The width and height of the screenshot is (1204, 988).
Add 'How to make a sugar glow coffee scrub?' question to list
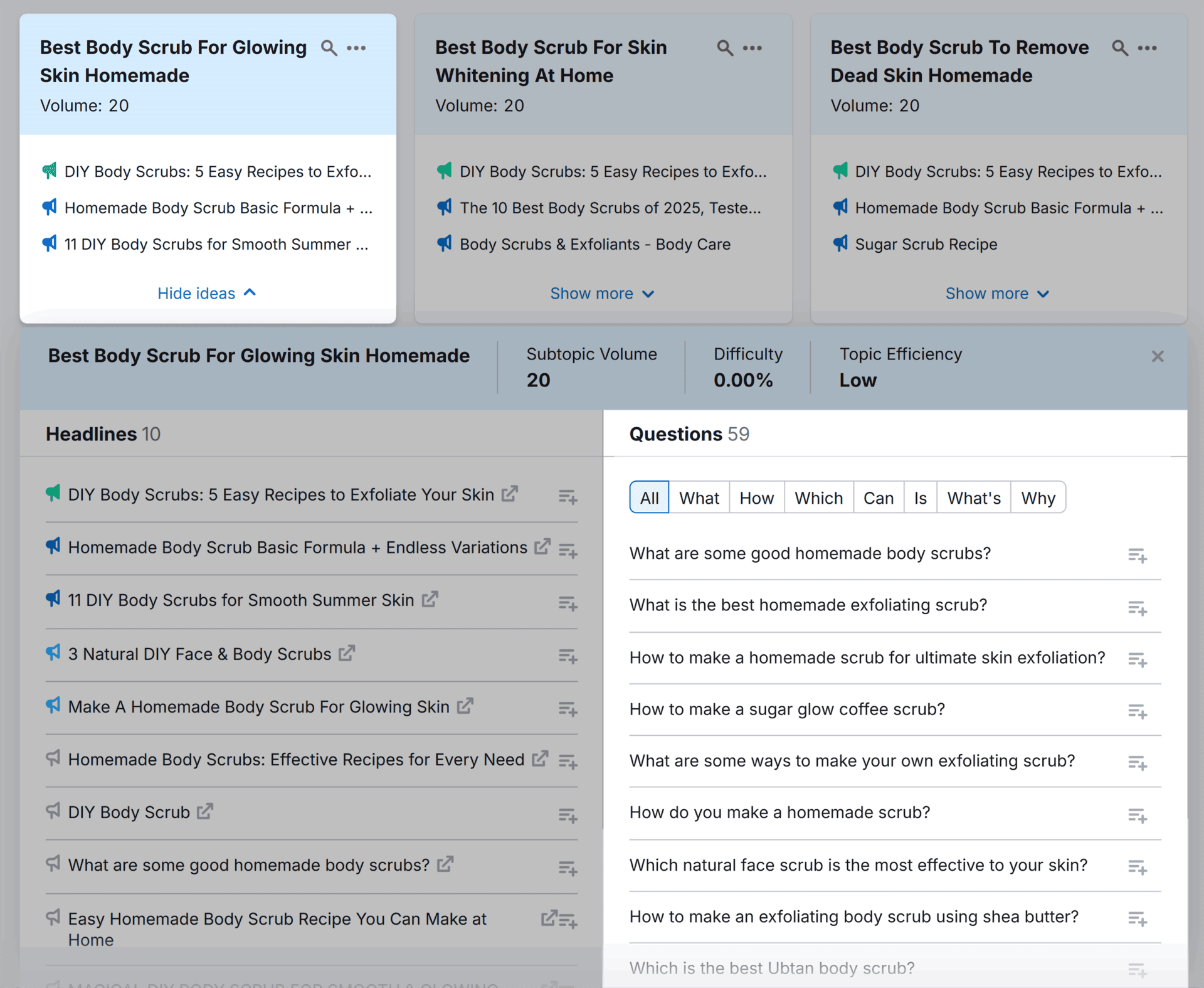click(x=1137, y=711)
